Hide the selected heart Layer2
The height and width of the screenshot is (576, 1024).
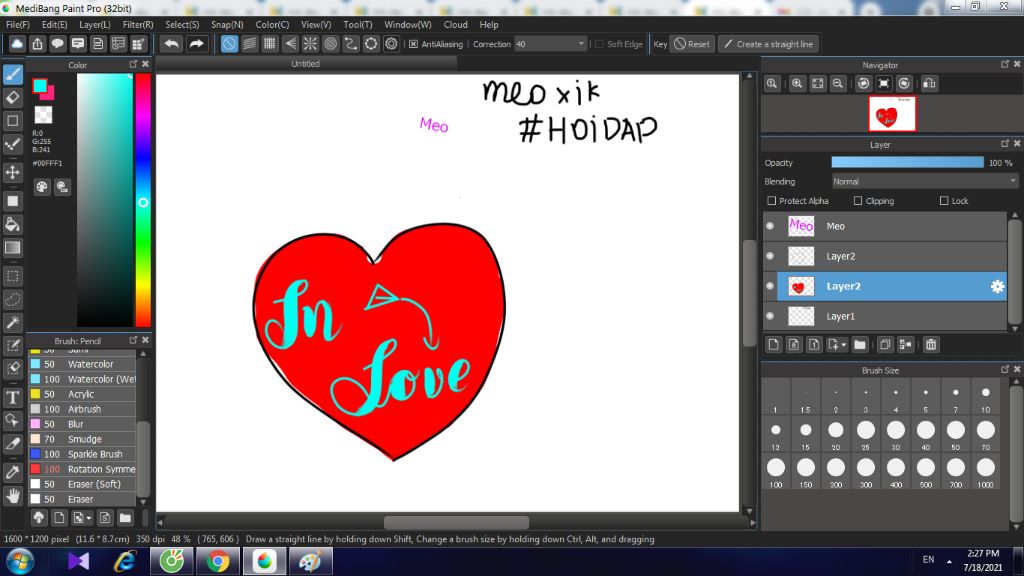click(x=770, y=286)
